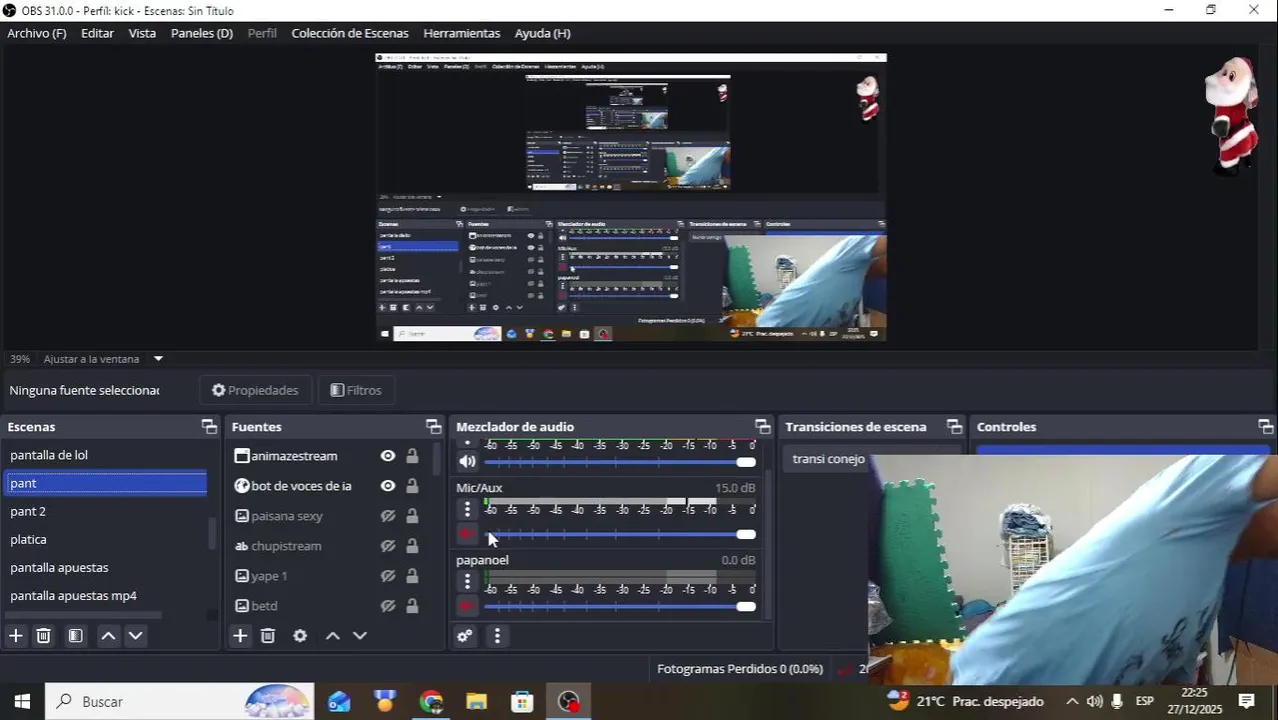This screenshot has height=720, width=1278.
Task: Undock the Escenas panel
Action: pyautogui.click(x=209, y=427)
